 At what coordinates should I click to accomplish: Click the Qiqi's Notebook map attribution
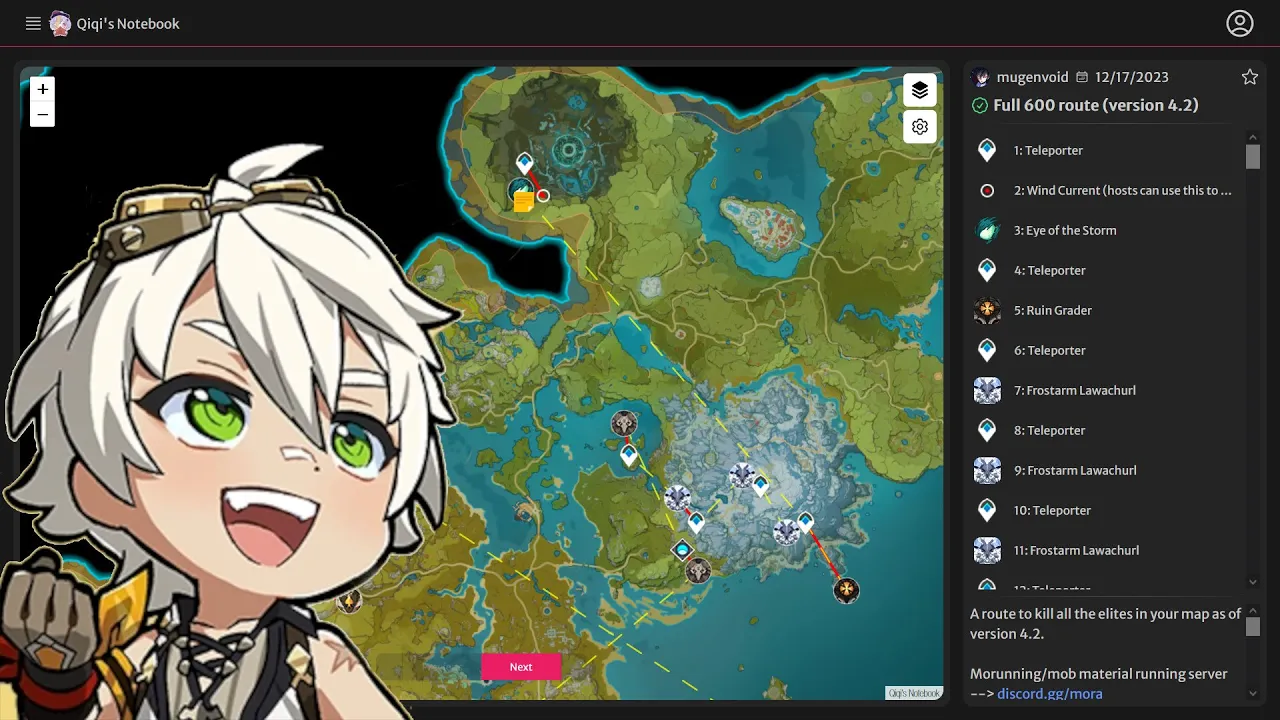(914, 693)
